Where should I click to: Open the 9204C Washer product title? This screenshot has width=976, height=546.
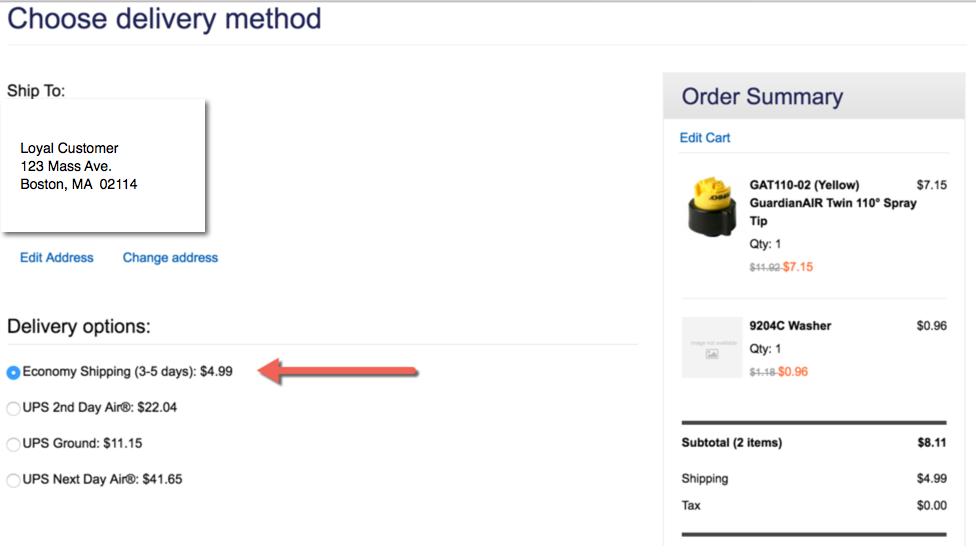tap(790, 326)
